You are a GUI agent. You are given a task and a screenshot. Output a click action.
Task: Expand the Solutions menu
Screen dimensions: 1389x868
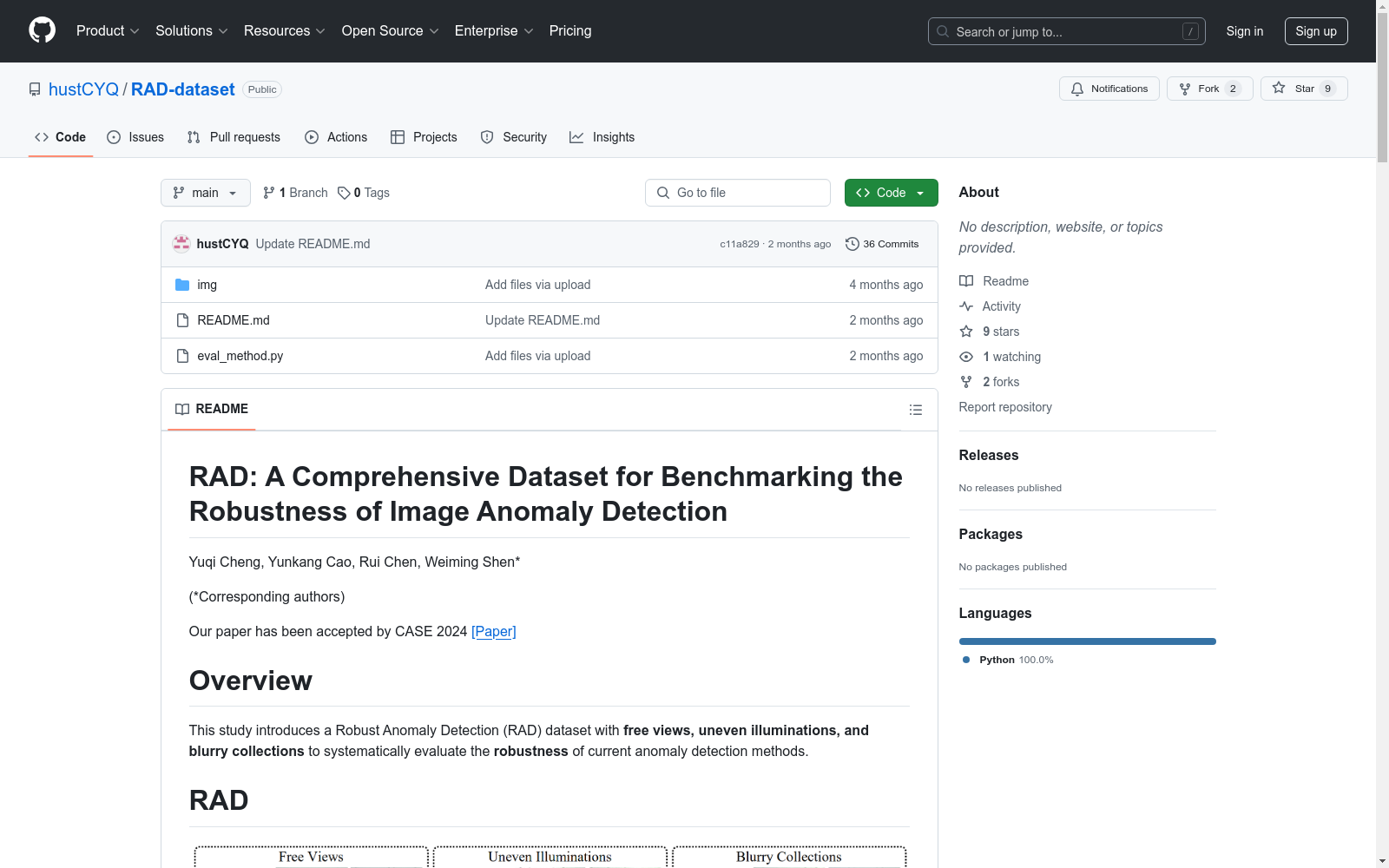point(192,30)
